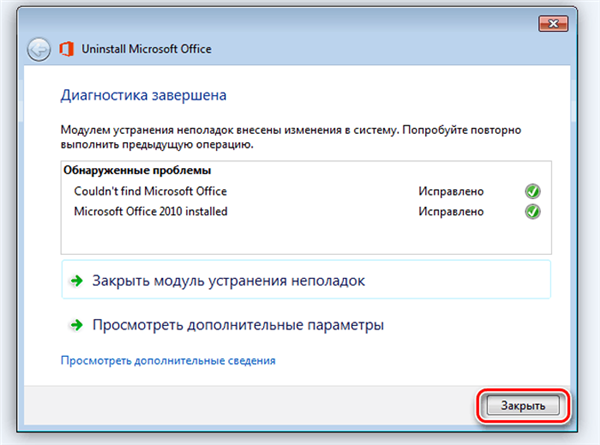The width and height of the screenshot is (600, 445).
Task: Click green checkmark beside Office 2010 installed
Action: tap(532, 211)
